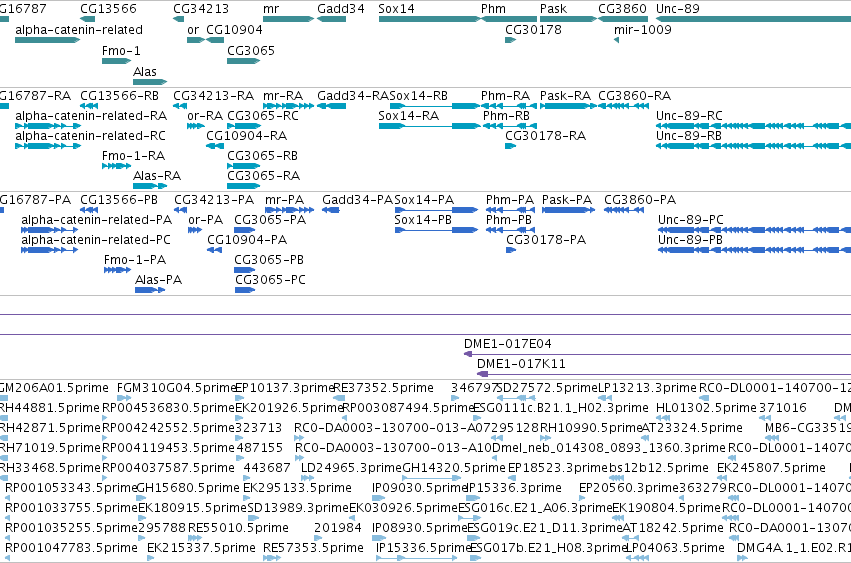
Task: Open the CG10904-RA transcript label
Action: click(246, 136)
